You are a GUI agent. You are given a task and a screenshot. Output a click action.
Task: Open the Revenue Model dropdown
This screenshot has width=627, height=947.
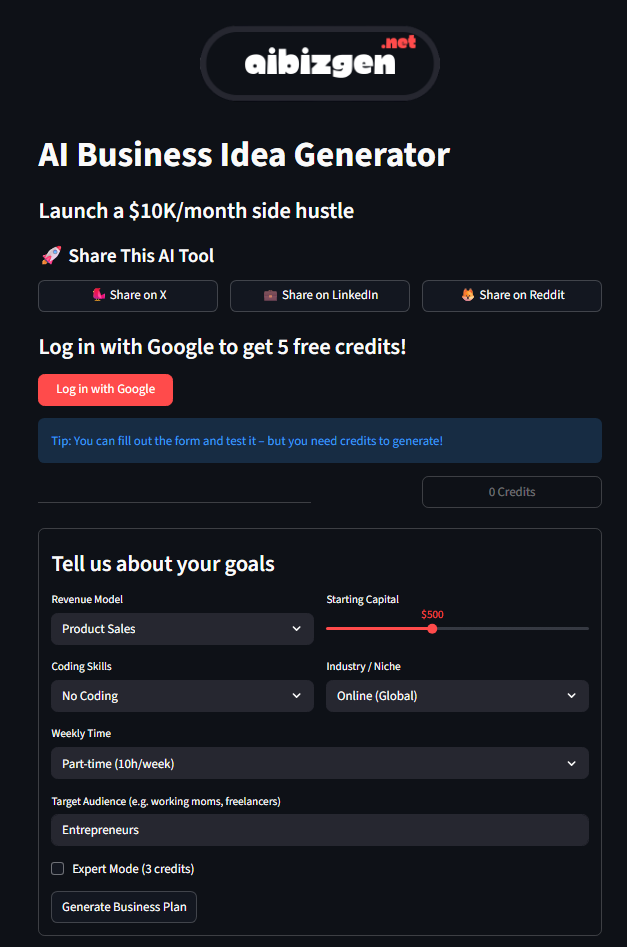182,628
